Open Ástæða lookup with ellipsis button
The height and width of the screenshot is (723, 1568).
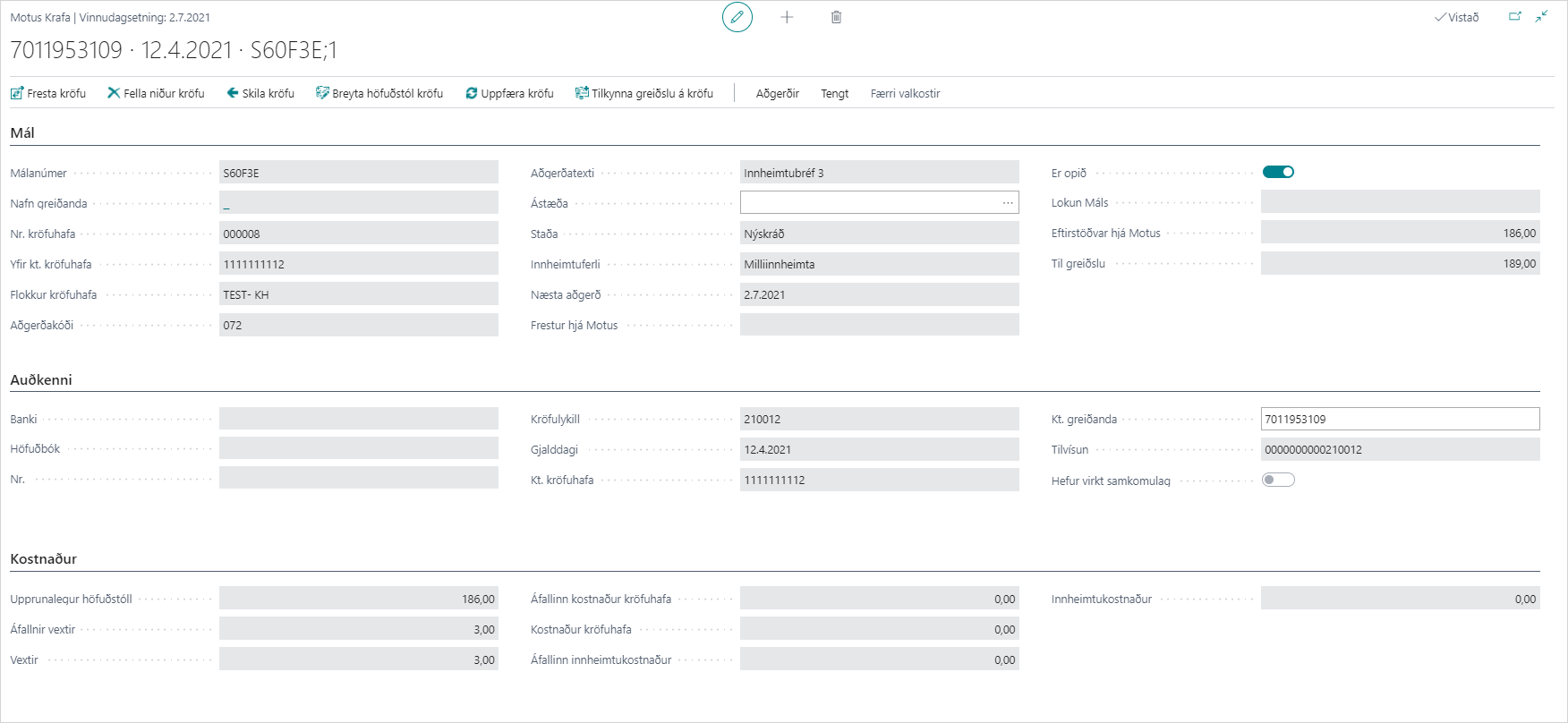tap(1008, 203)
